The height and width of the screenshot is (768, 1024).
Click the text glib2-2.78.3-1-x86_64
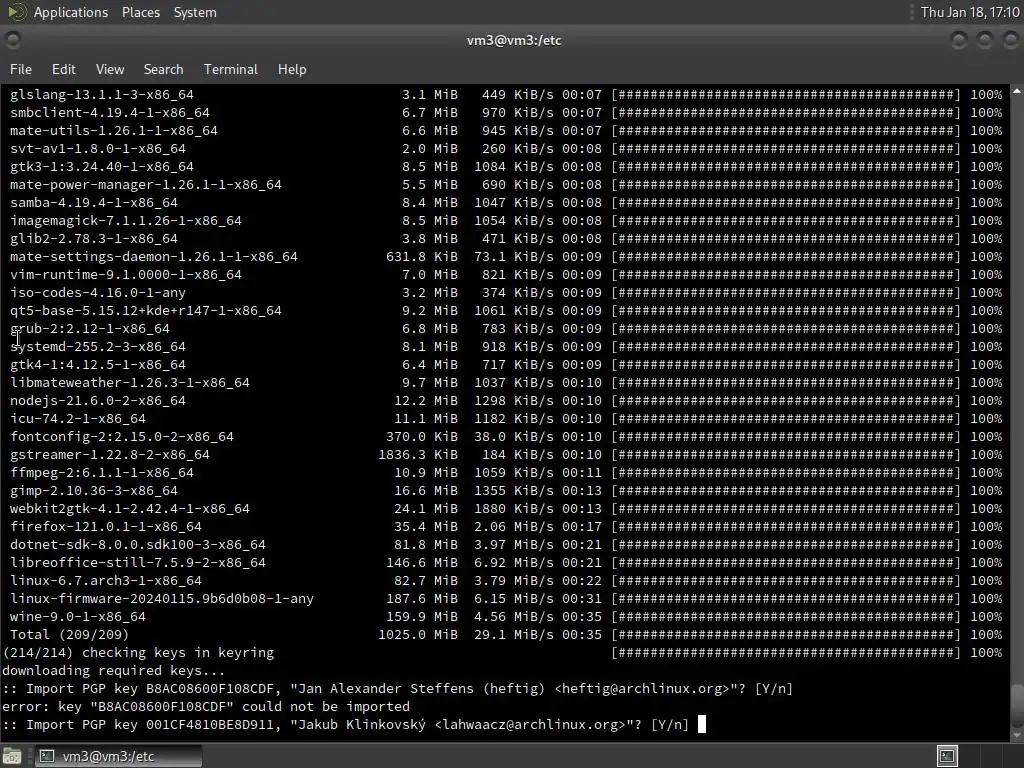coord(94,238)
